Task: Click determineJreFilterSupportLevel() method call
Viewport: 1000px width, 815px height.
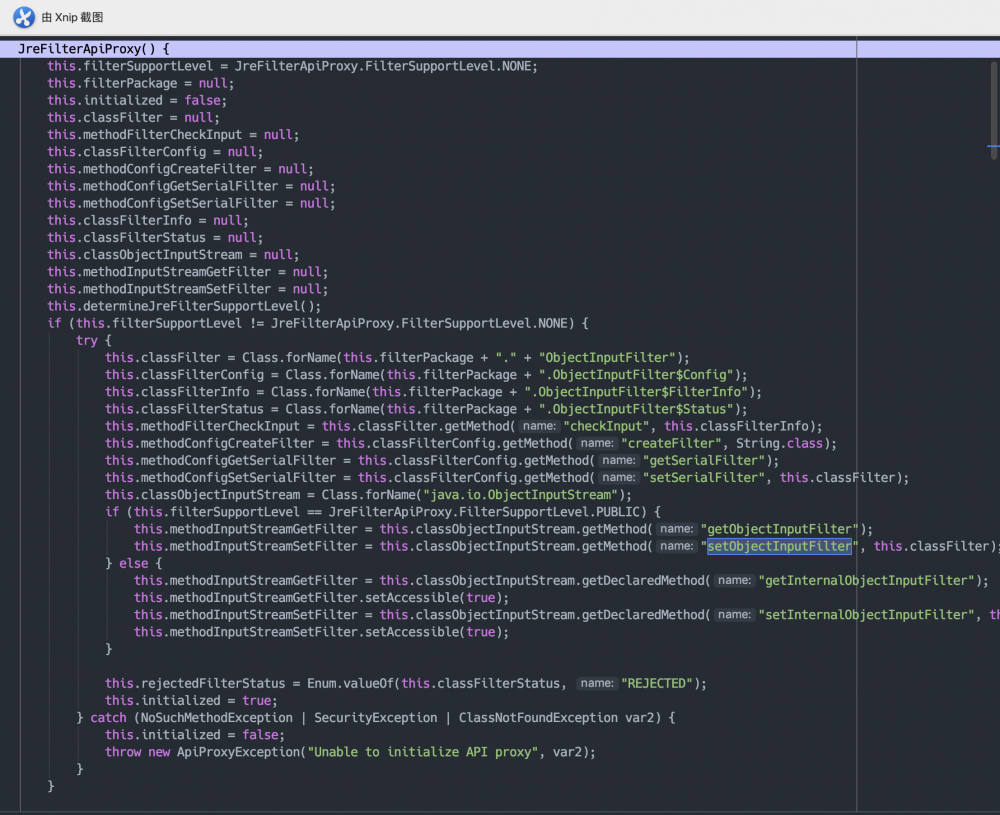Action: (x=202, y=307)
